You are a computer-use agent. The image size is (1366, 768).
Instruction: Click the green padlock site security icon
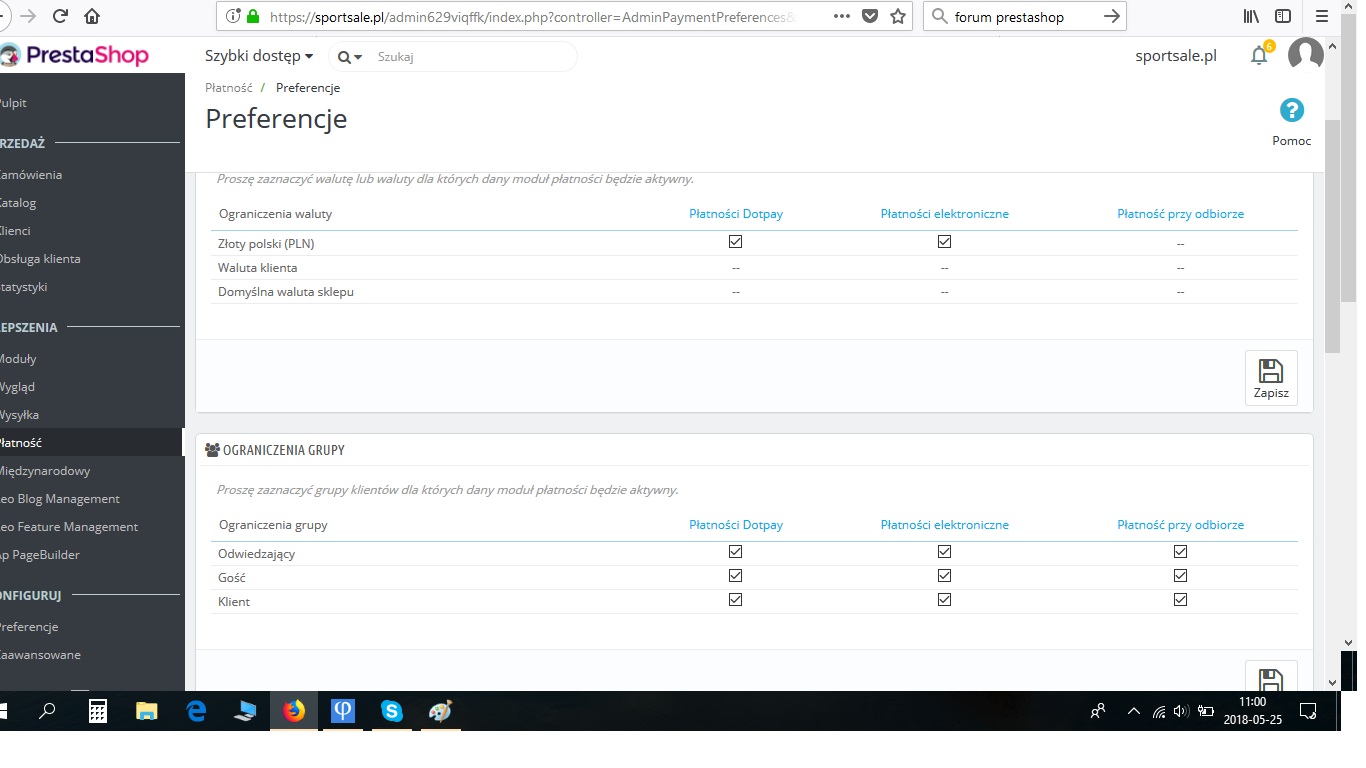pos(252,16)
